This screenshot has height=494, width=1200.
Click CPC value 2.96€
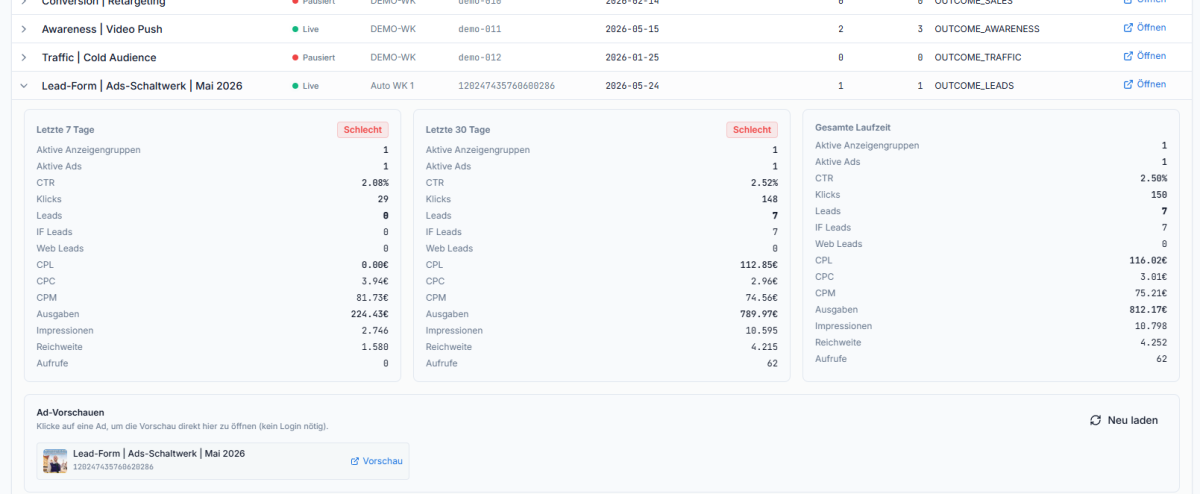click(x=764, y=281)
